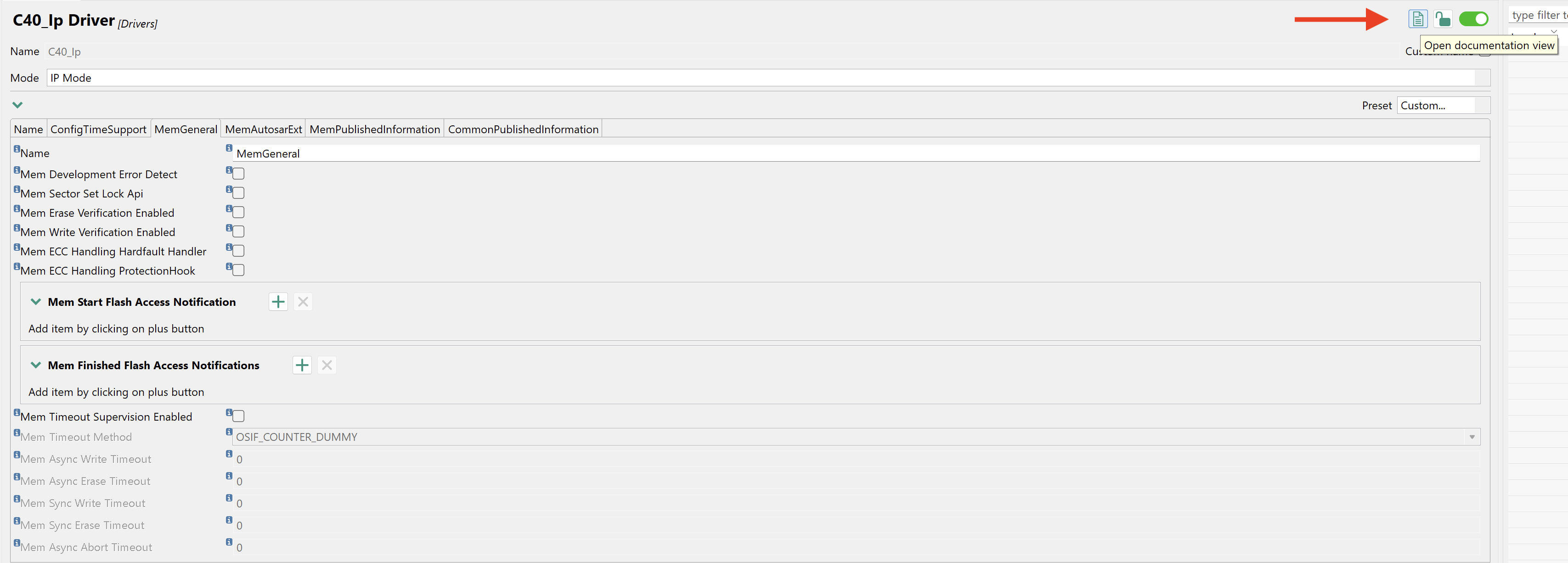This screenshot has width=1568, height=563.
Task: Open the Mode field showing IP Mode
Action: point(761,78)
